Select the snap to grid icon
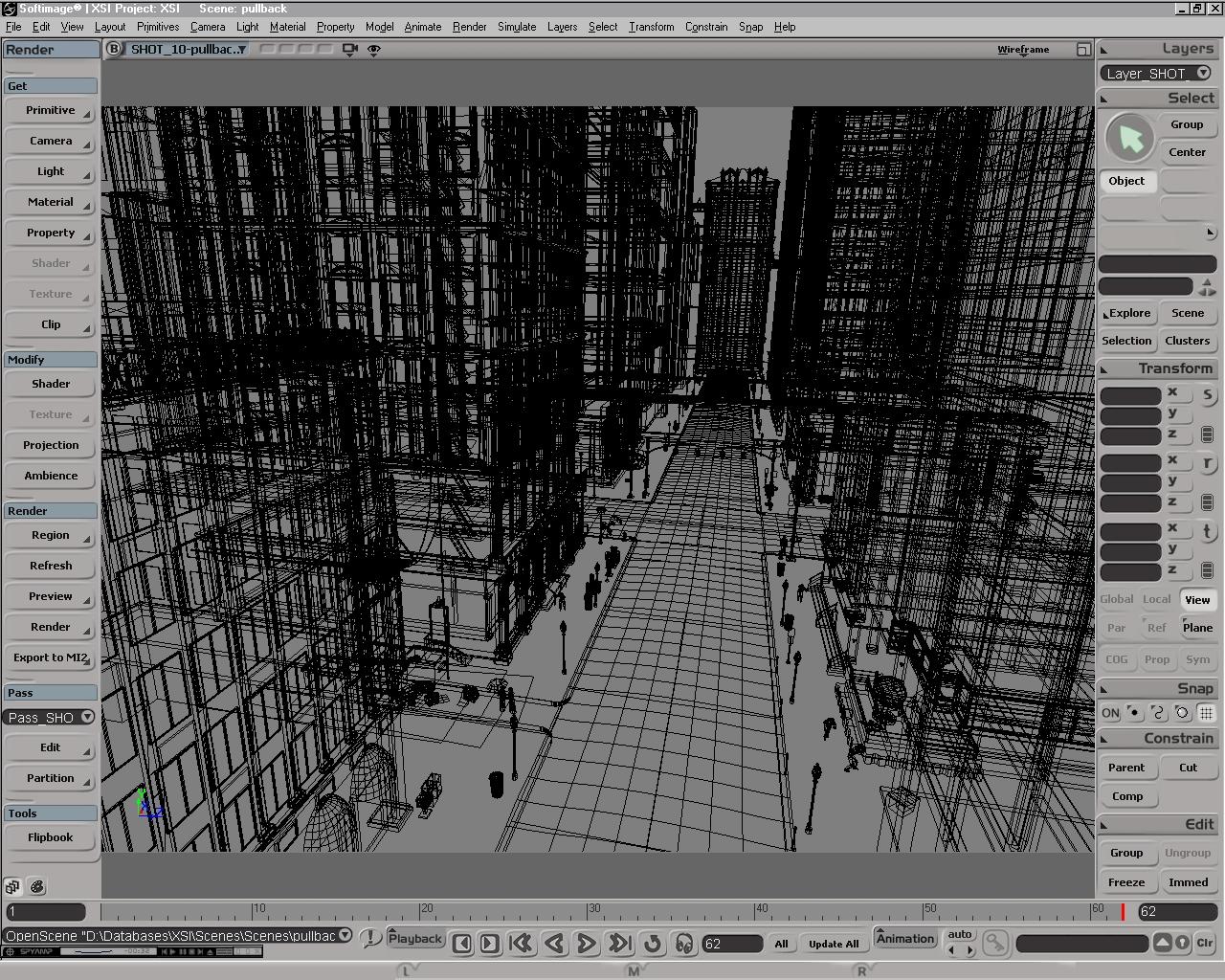Viewport: 1225px width, 980px height. tap(1206, 713)
